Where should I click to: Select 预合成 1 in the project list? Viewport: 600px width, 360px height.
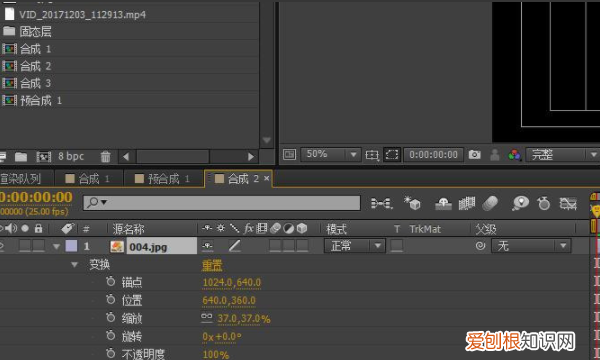pos(41,101)
